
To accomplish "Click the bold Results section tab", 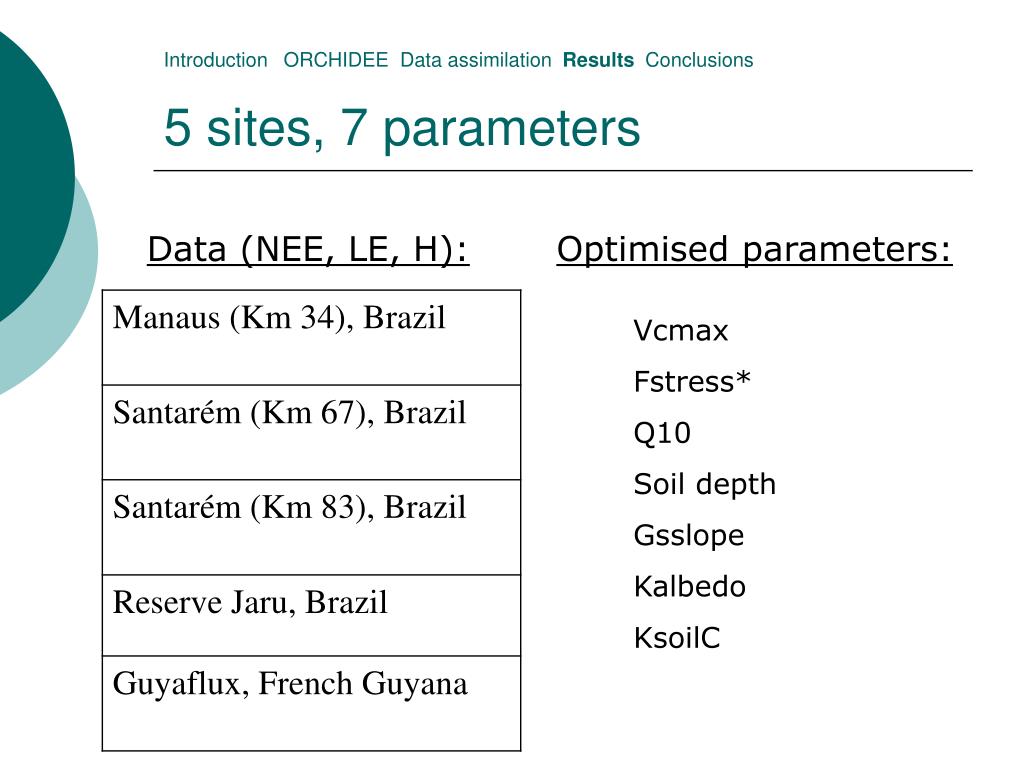I will tap(598, 60).
